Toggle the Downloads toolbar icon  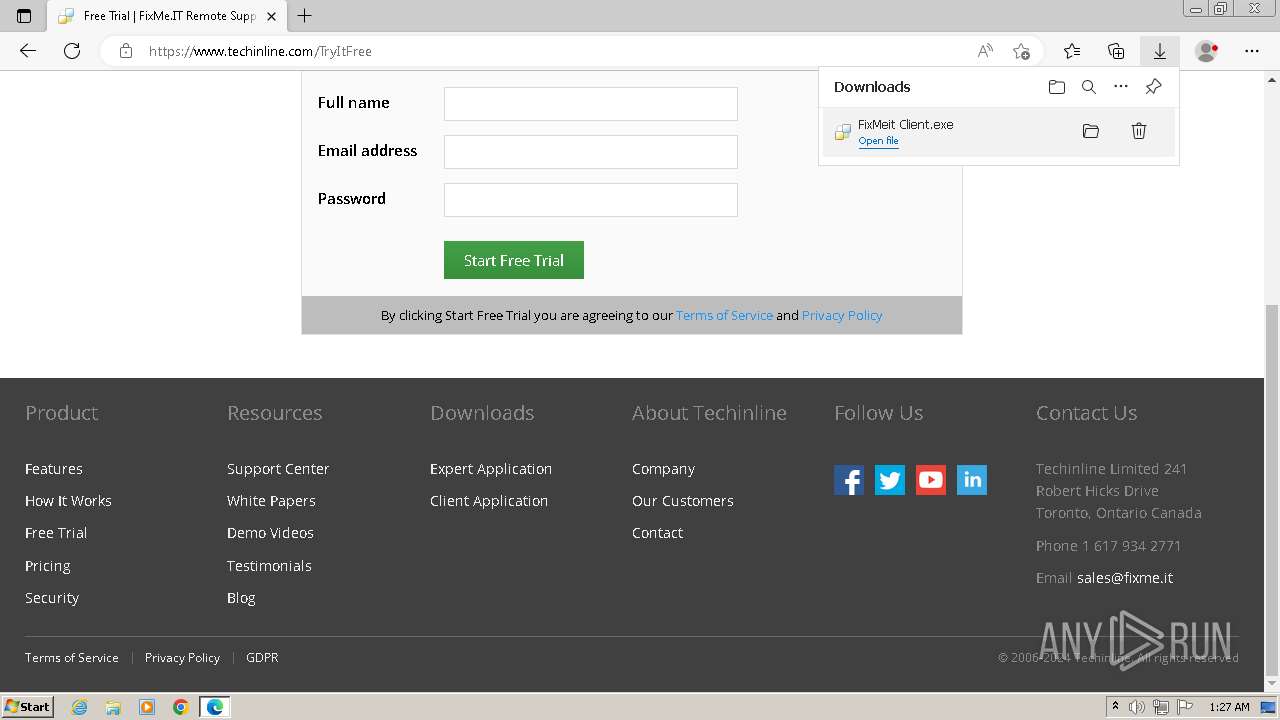tap(1160, 51)
